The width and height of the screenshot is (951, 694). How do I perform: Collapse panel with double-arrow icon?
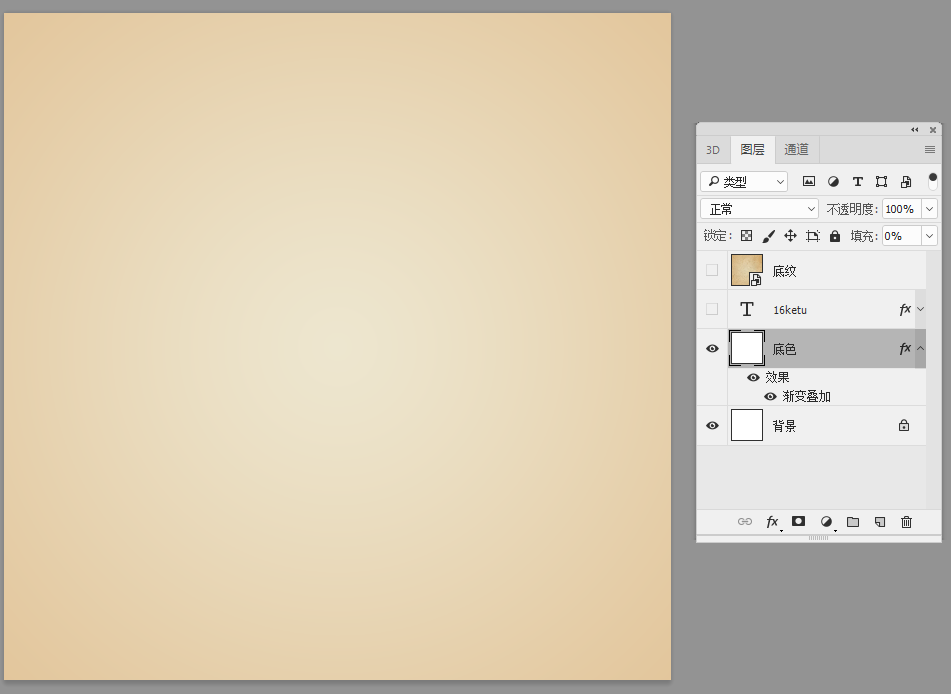915,130
